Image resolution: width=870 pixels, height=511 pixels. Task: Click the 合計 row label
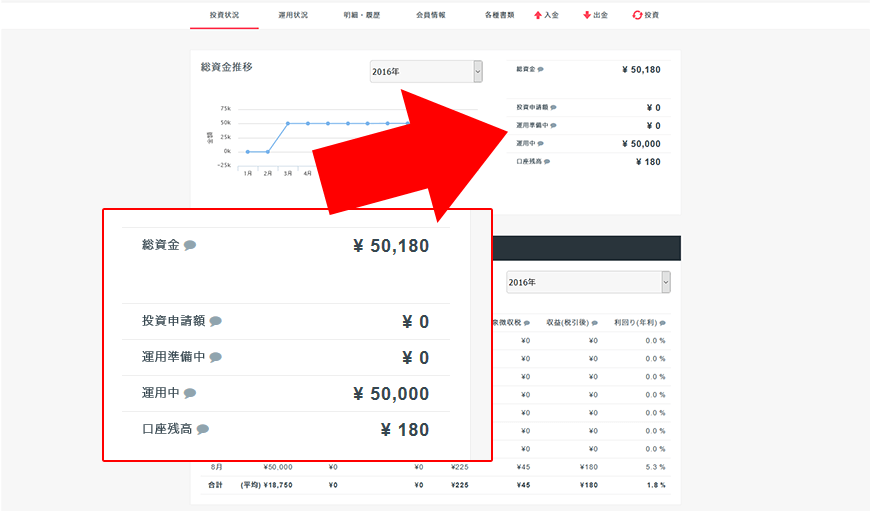(x=215, y=485)
